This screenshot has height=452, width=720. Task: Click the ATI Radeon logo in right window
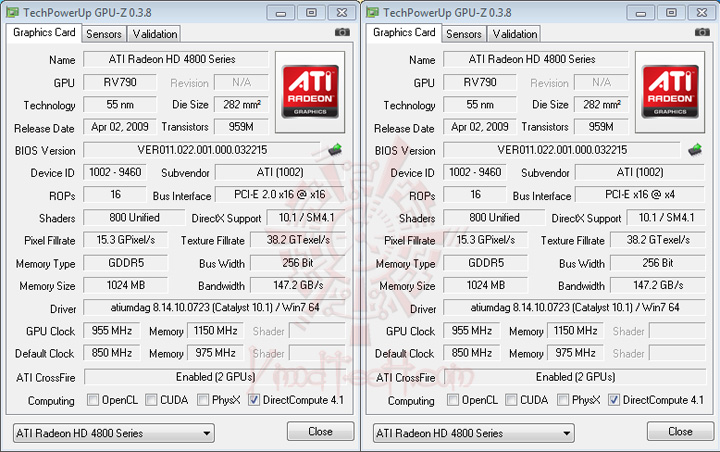pyautogui.click(x=670, y=92)
